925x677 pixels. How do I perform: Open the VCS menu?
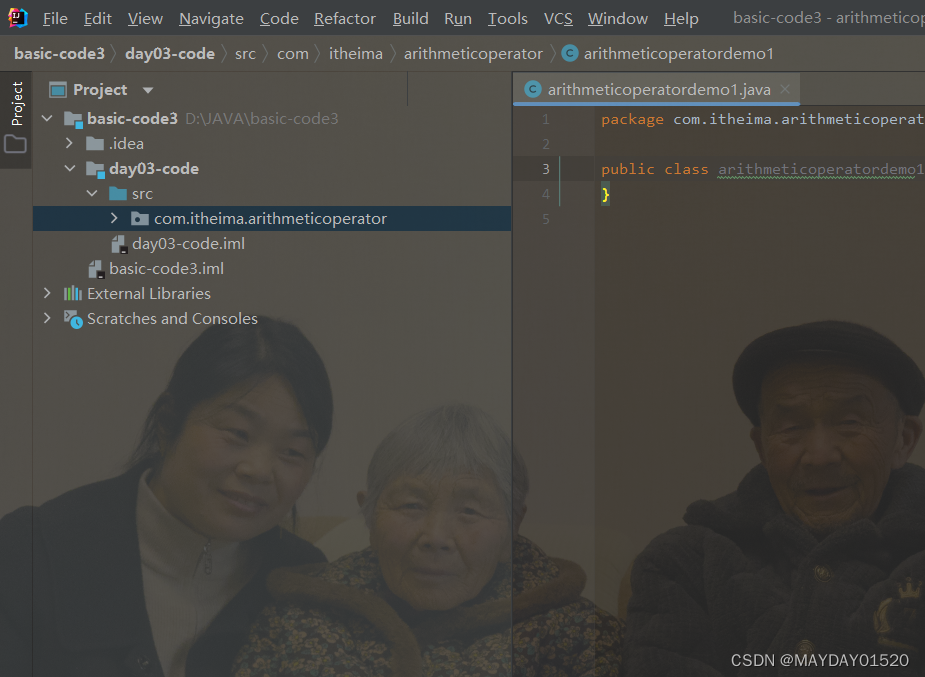pos(558,19)
